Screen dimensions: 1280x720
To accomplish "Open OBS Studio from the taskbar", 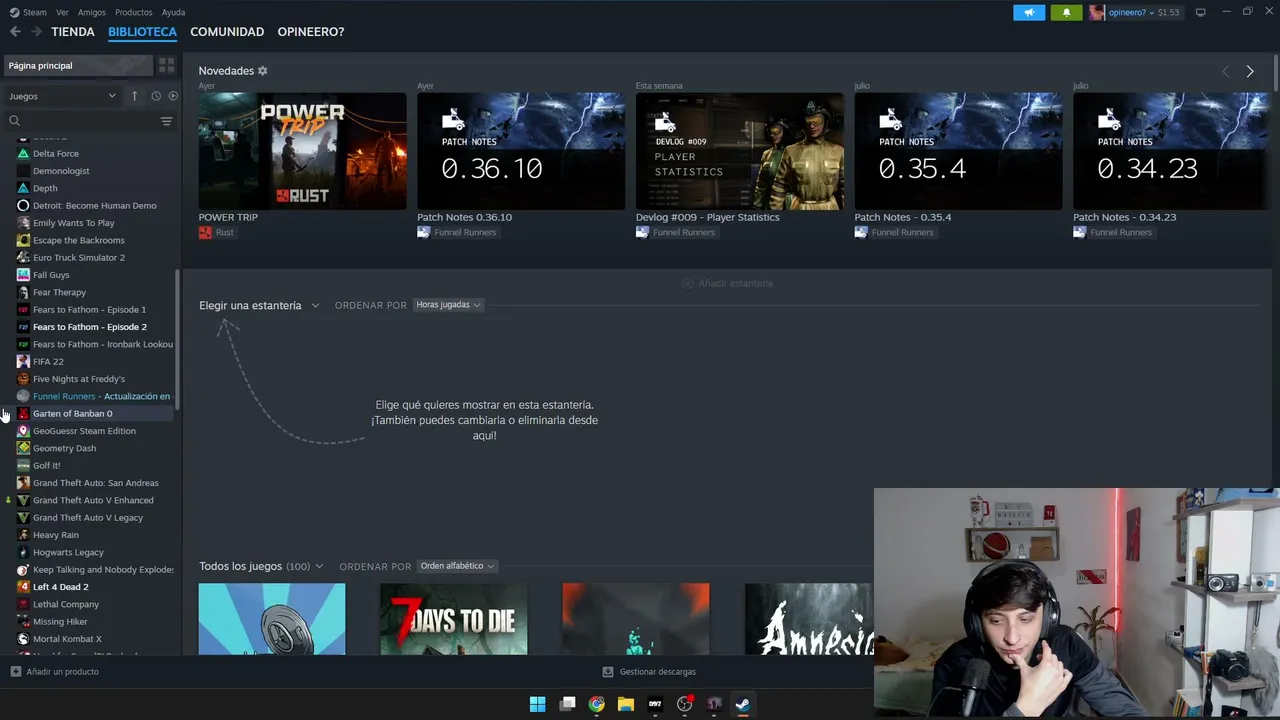I will (685, 704).
